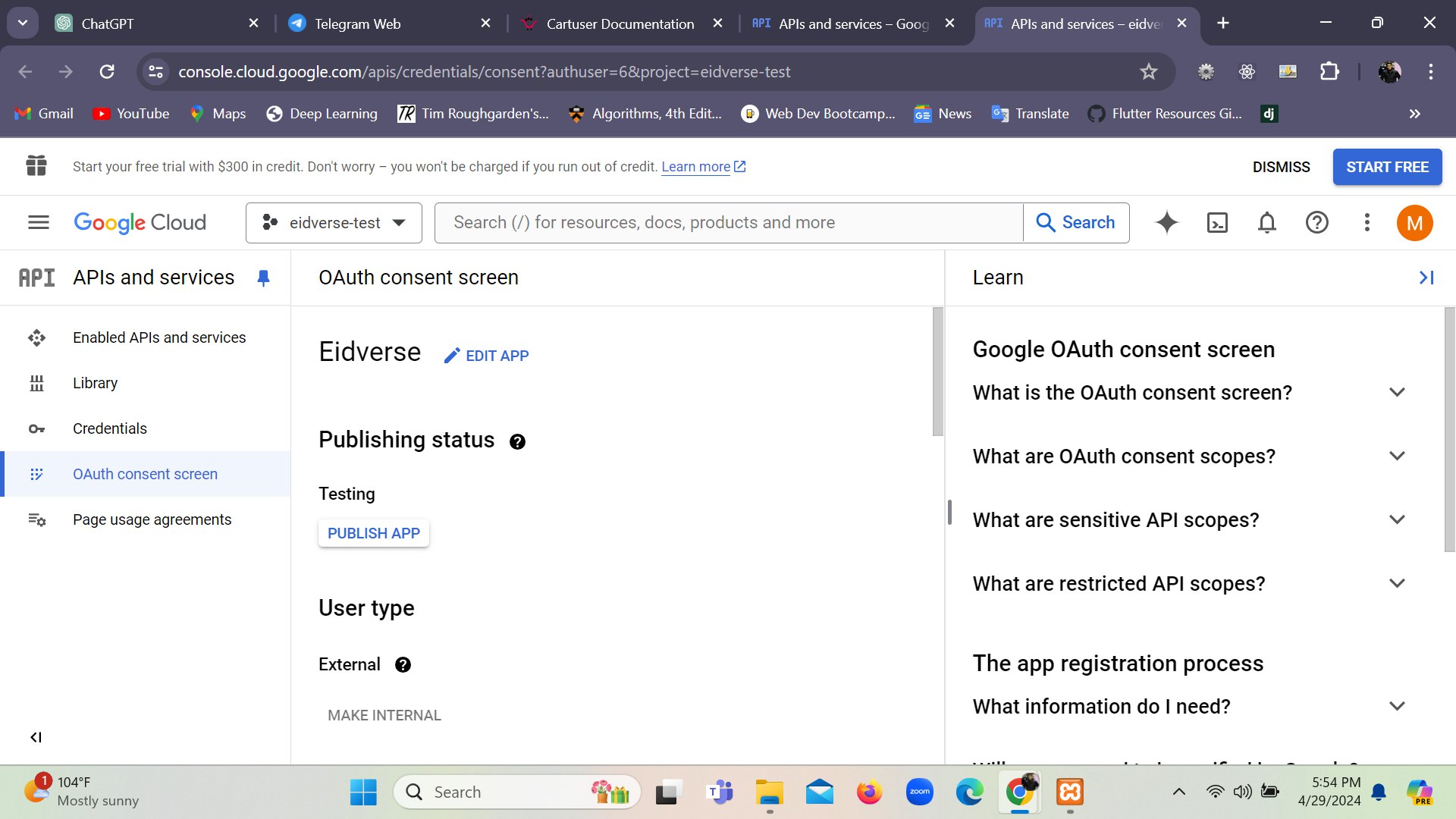The width and height of the screenshot is (1456, 819).
Task: Open the tab search dropdown arrow
Action: click(x=23, y=23)
